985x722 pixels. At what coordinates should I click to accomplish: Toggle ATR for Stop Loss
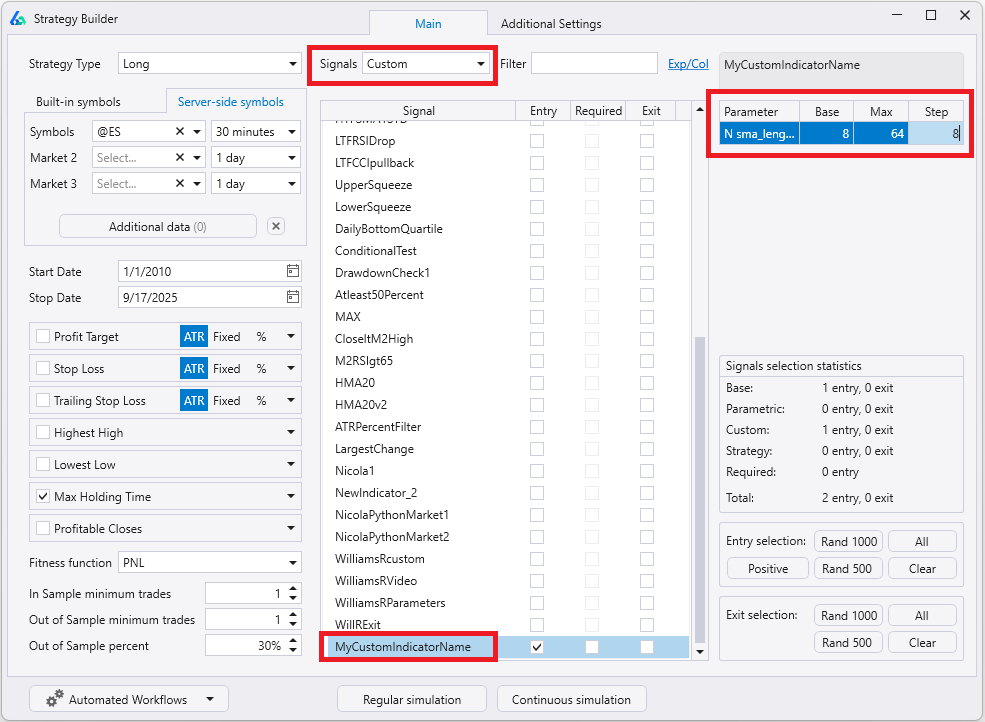point(193,369)
